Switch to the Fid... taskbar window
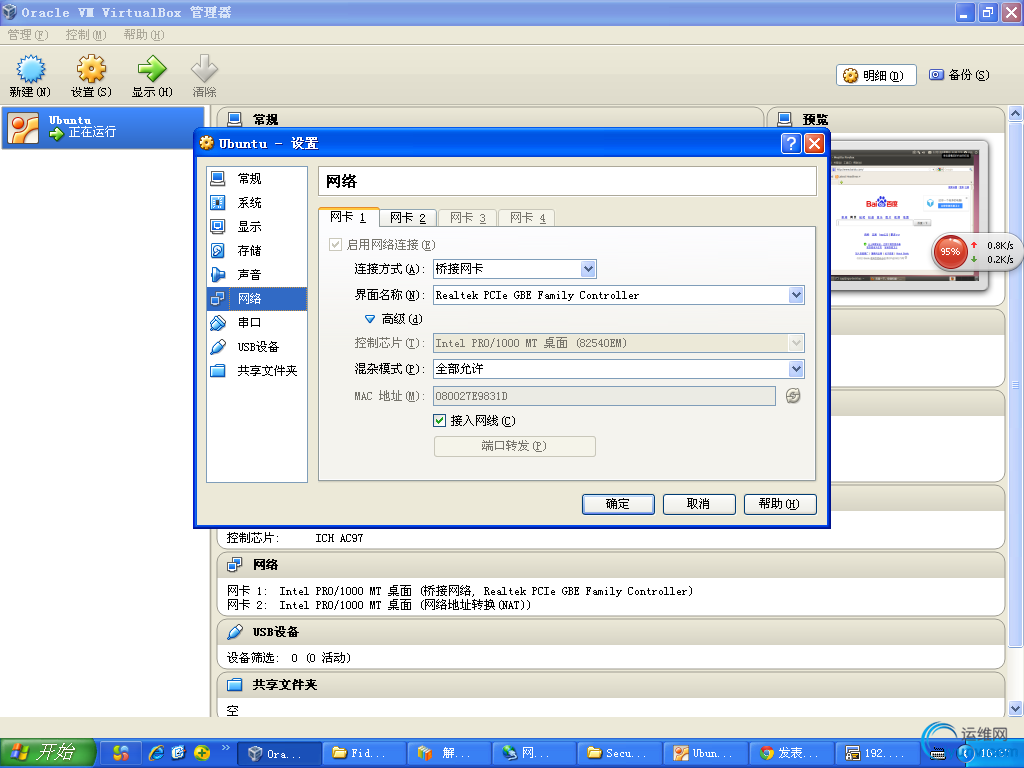 coord(364,753)
